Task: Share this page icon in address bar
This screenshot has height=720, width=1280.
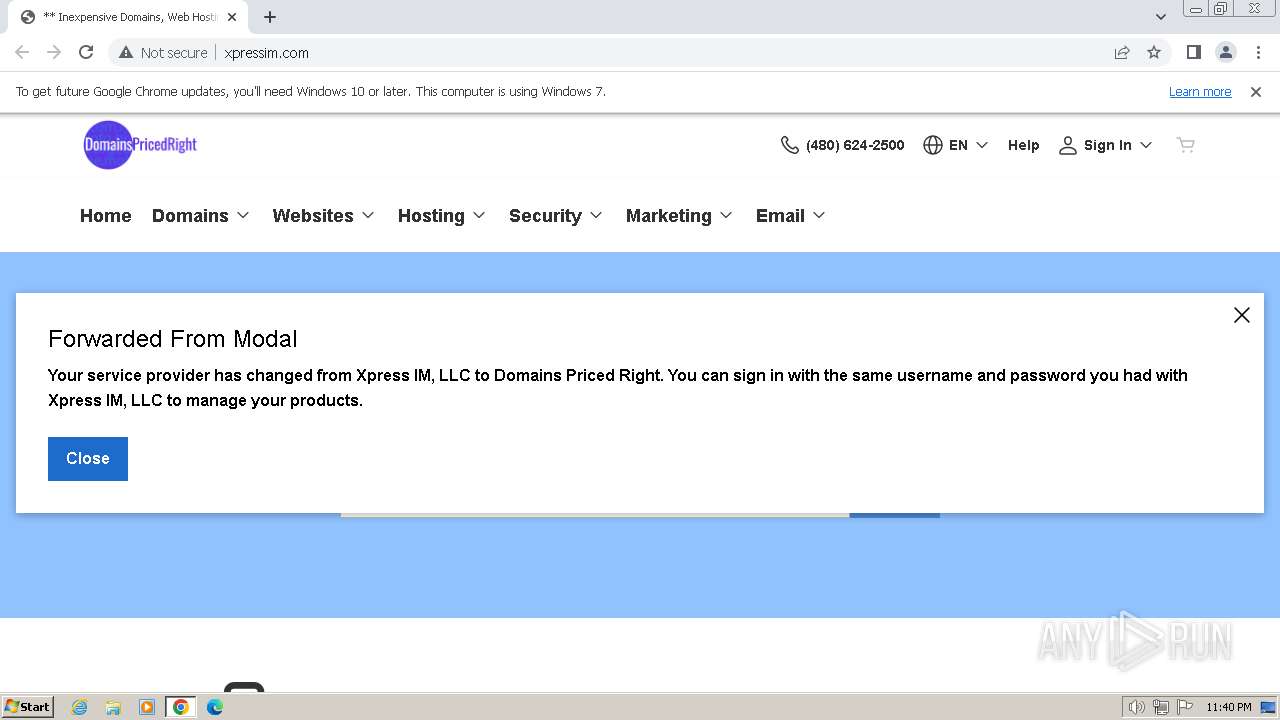Action: (x=1122, y=53)
